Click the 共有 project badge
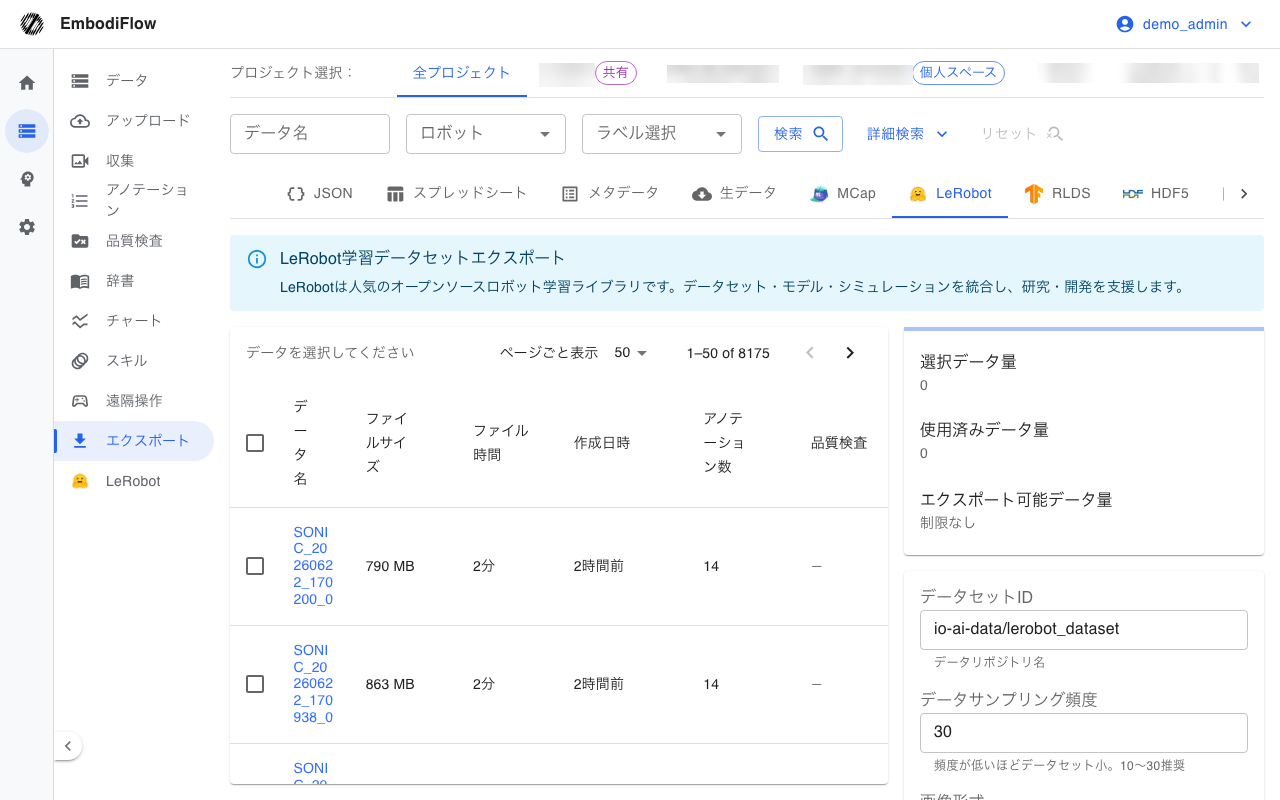This screenshot has width=1280, height=800. pyautogui.click(x=616, y=73)
